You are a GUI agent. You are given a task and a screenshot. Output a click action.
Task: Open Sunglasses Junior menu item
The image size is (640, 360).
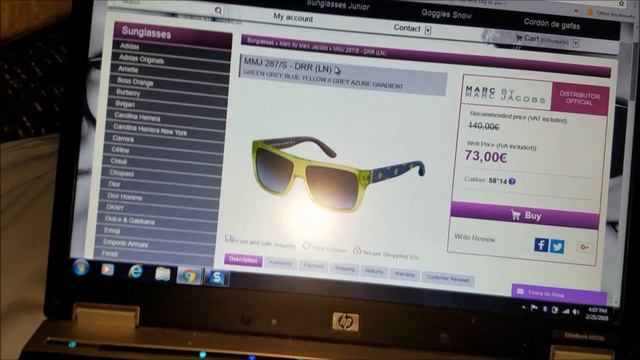(x=338, y=6)
